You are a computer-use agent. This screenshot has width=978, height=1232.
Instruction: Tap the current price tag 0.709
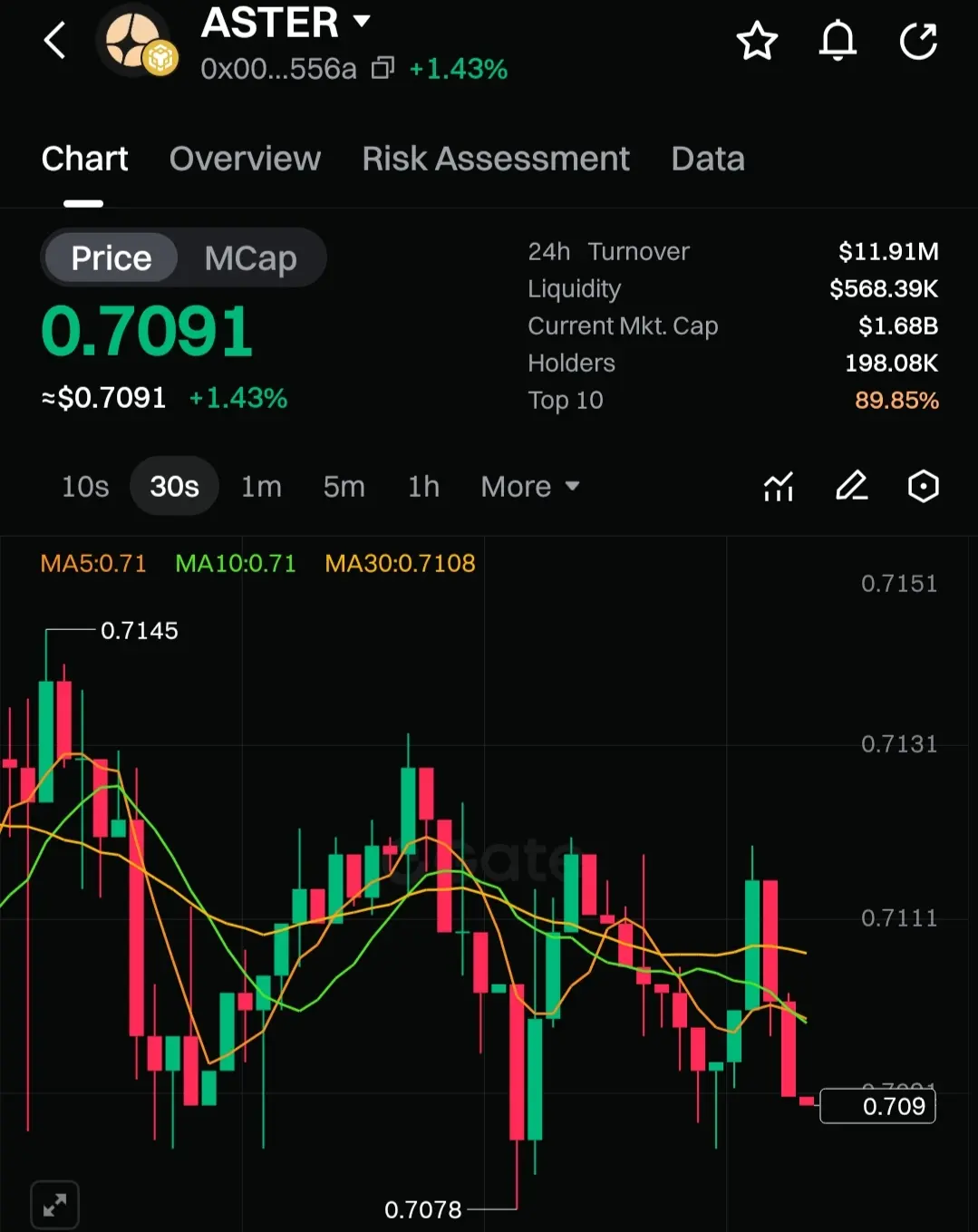pos(877,1106)
